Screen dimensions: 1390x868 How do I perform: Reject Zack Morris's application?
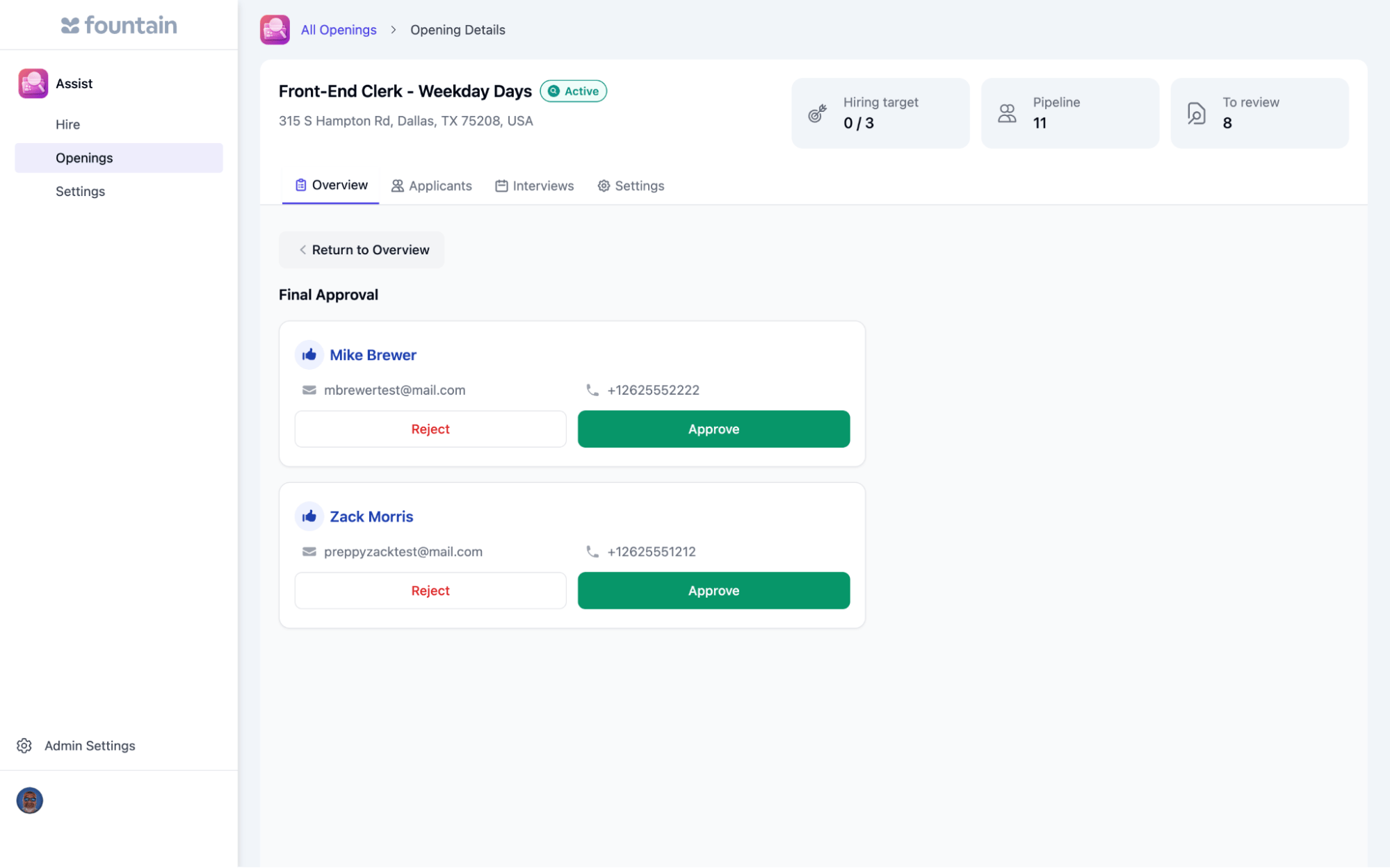[430, 591]
